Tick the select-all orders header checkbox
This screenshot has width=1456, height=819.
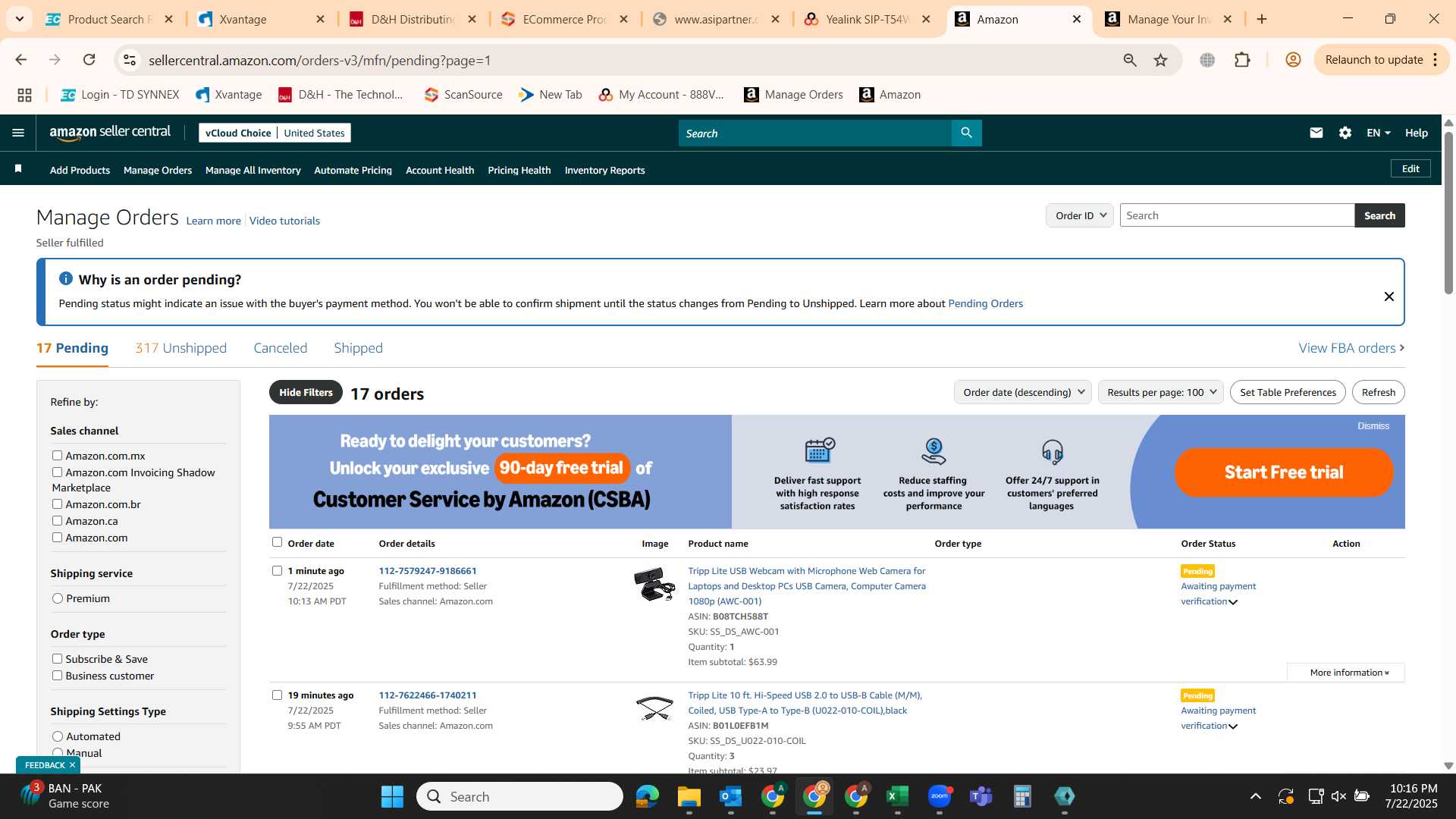point(277,541)
